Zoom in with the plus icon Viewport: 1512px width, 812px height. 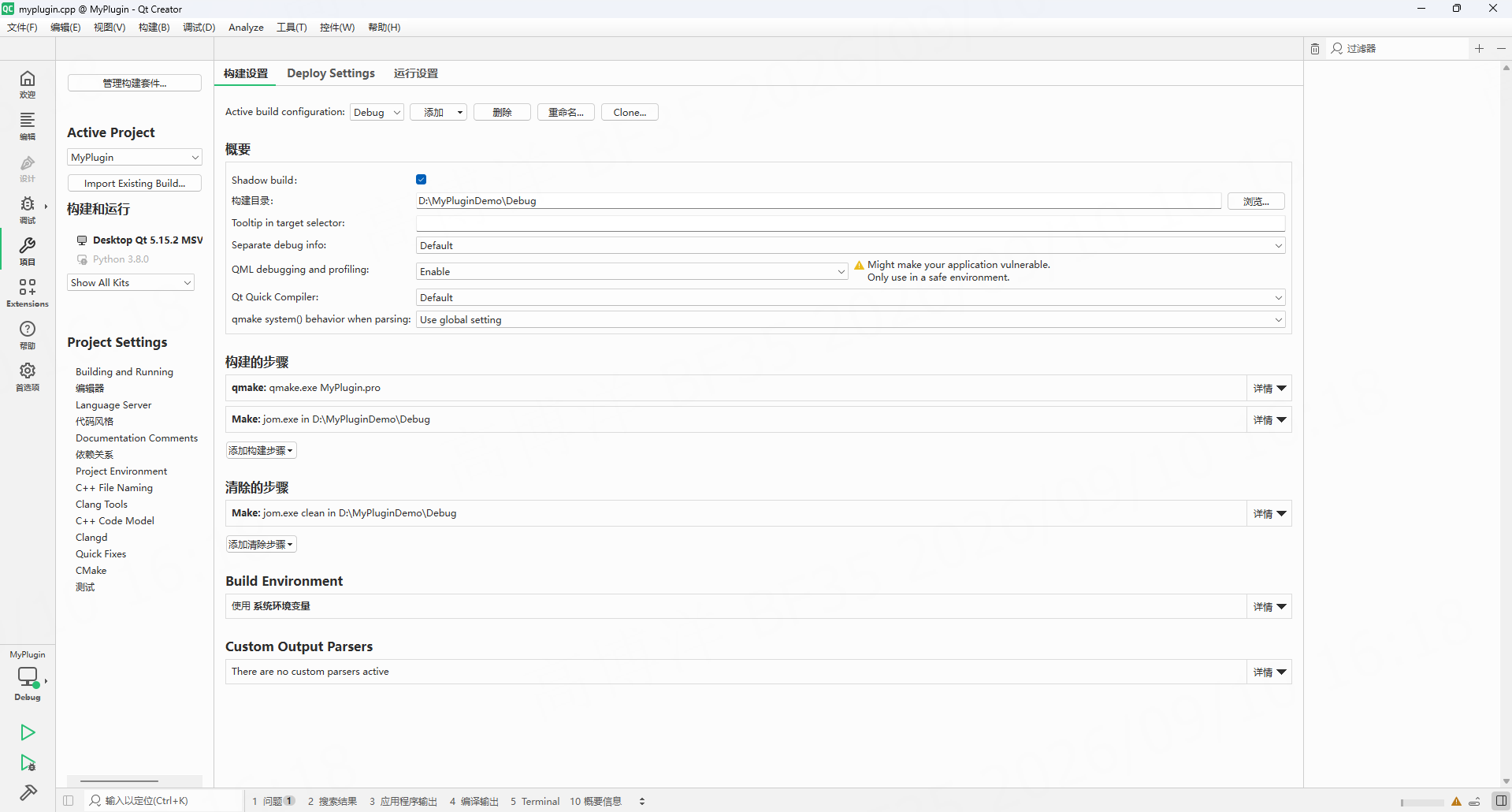point(1479,49)
